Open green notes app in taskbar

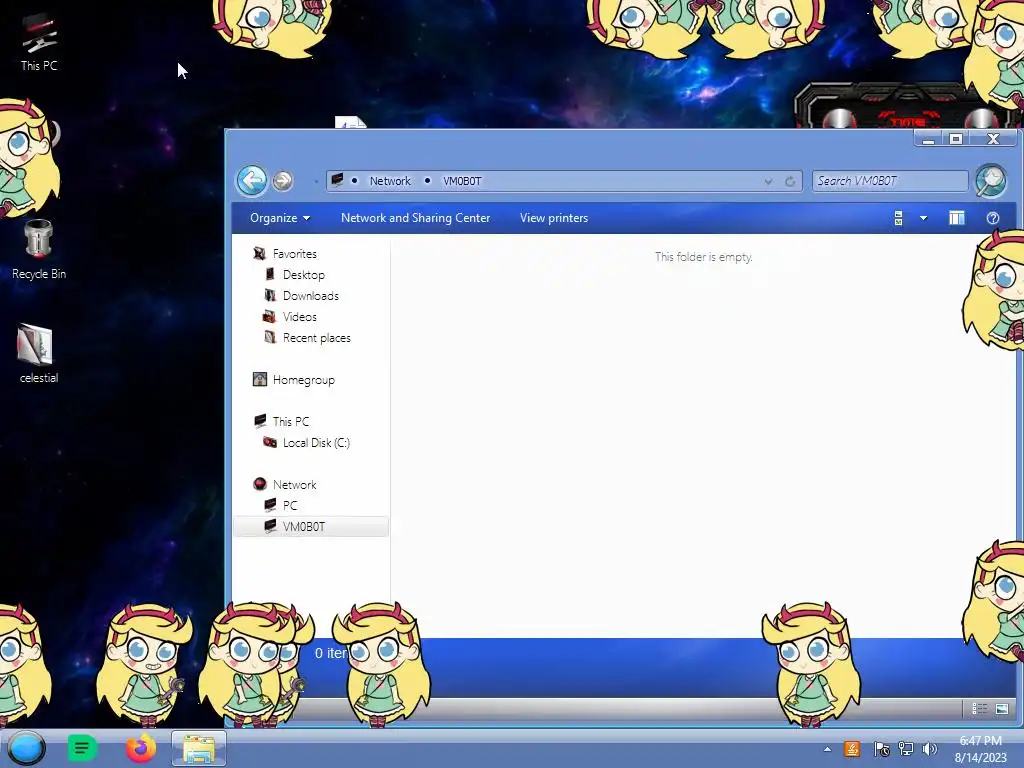82,748
